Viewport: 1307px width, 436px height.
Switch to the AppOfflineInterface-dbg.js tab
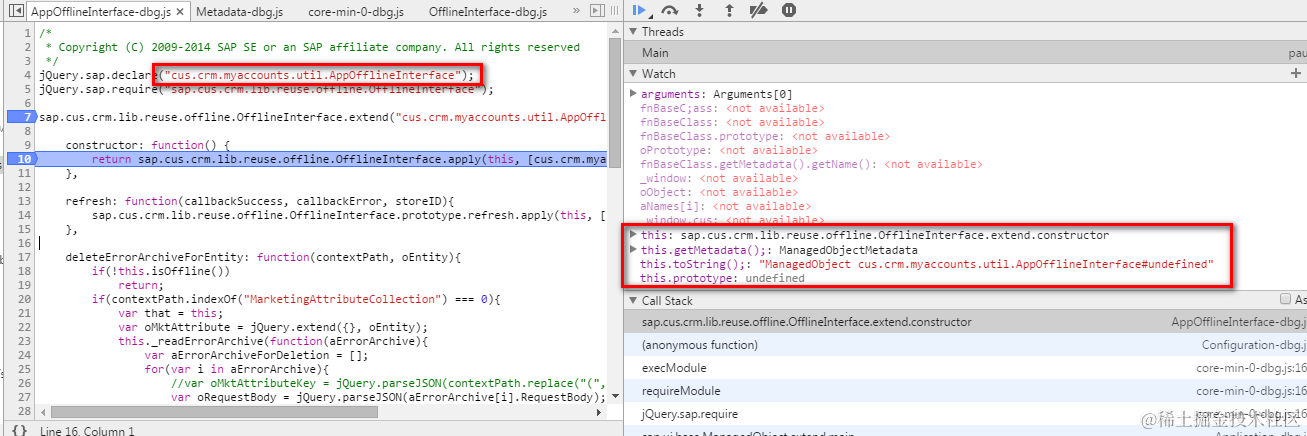pos(99,12)
